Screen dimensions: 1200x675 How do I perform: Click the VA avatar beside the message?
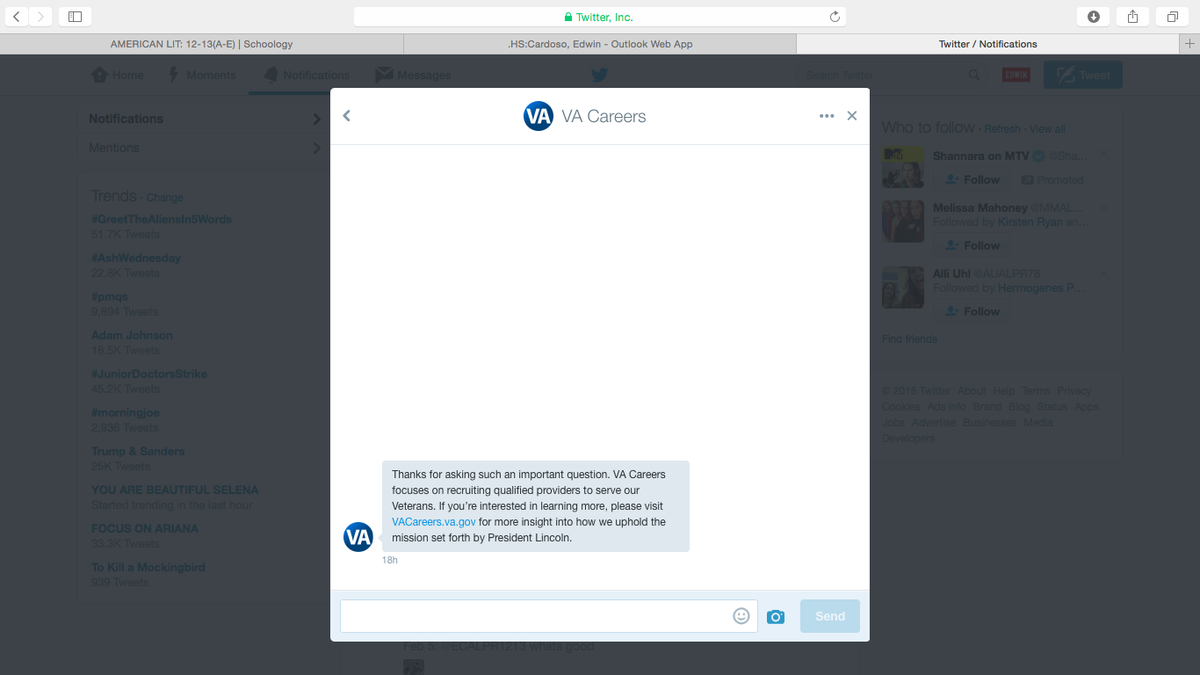[x=358, y=536]
